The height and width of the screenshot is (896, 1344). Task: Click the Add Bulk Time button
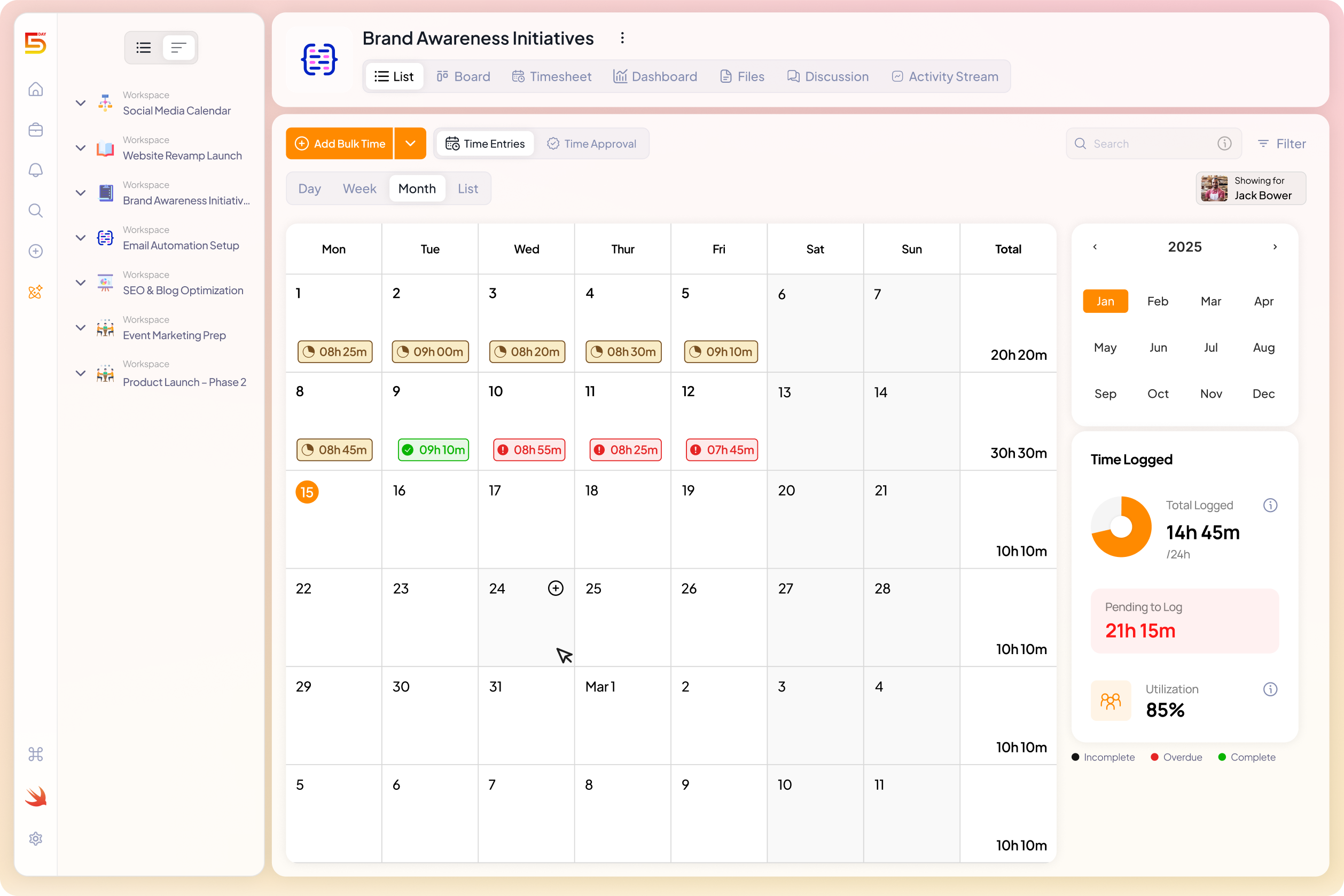340,144
